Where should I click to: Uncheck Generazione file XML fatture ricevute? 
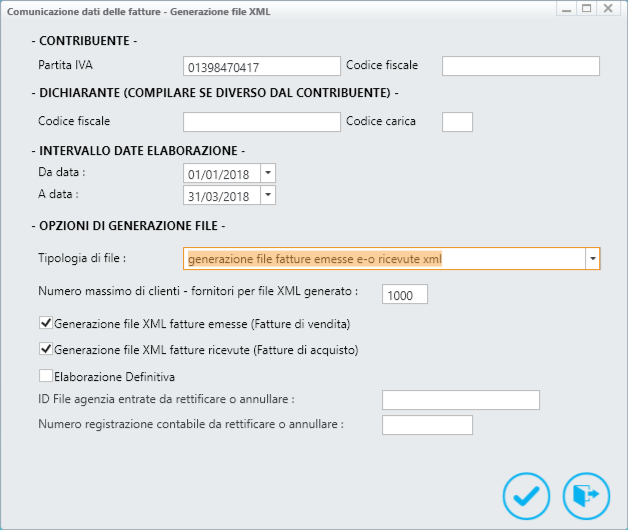[46, 349]
